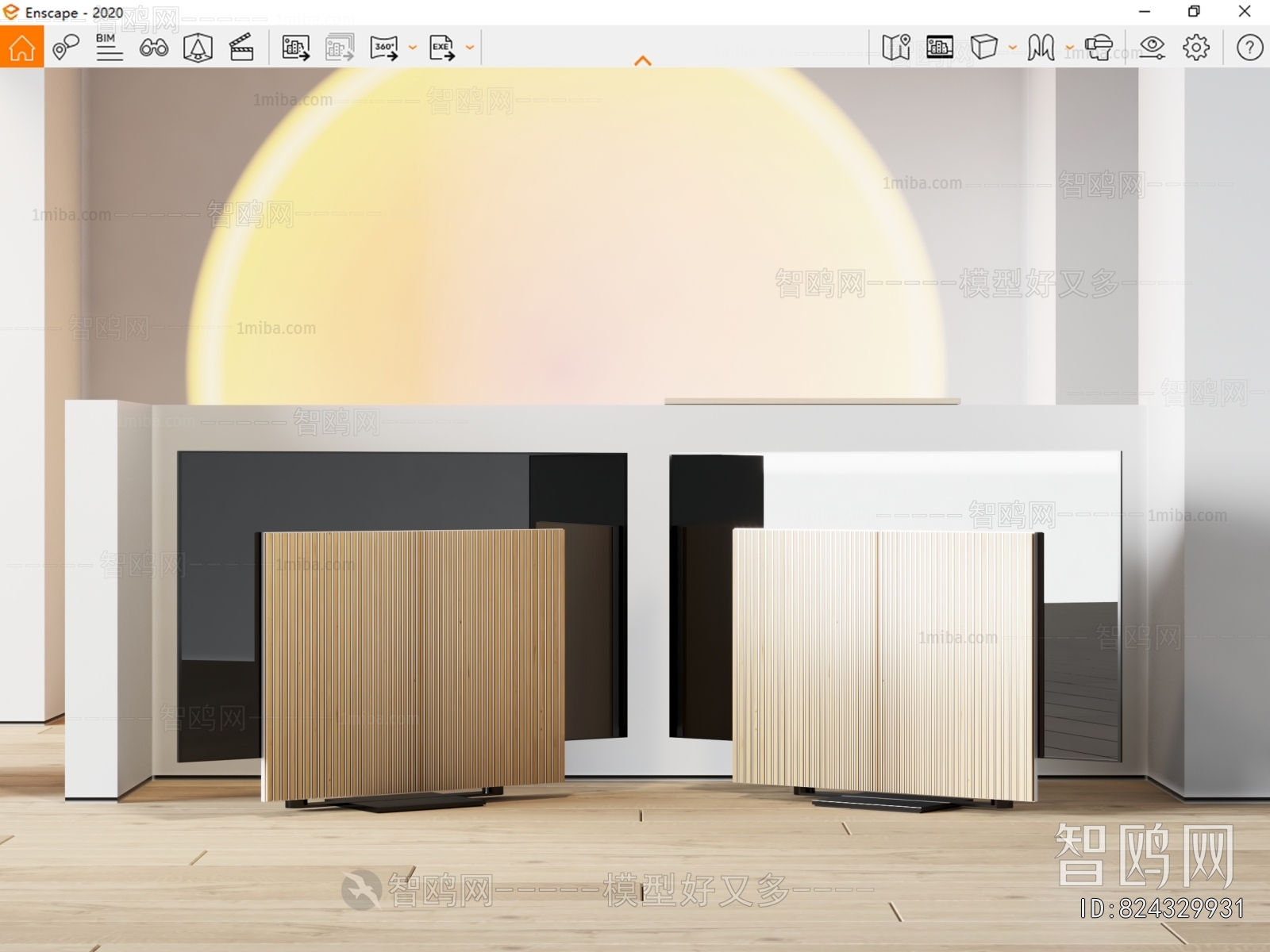Click the binoculars view management icon
Viewport: 1270px width, 952px height.
click(153, 48)
